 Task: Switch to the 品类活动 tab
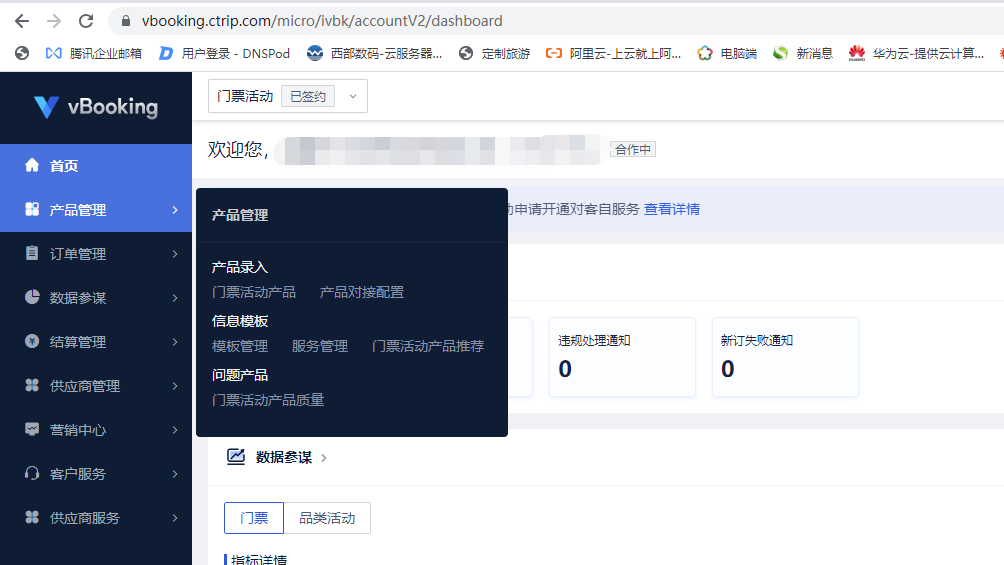pyautogui.click(x=327, y=518)
